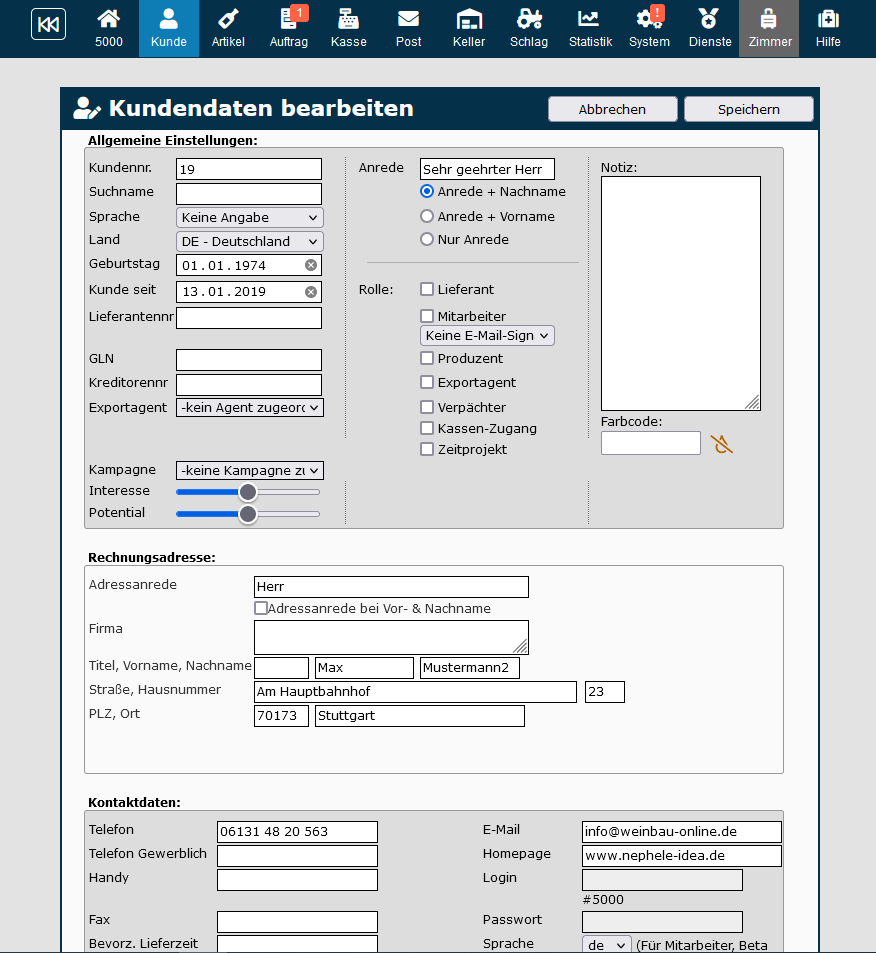Open the Post envelope icon
This screenshot has height=953, width=876.
[x=408, y=19]
